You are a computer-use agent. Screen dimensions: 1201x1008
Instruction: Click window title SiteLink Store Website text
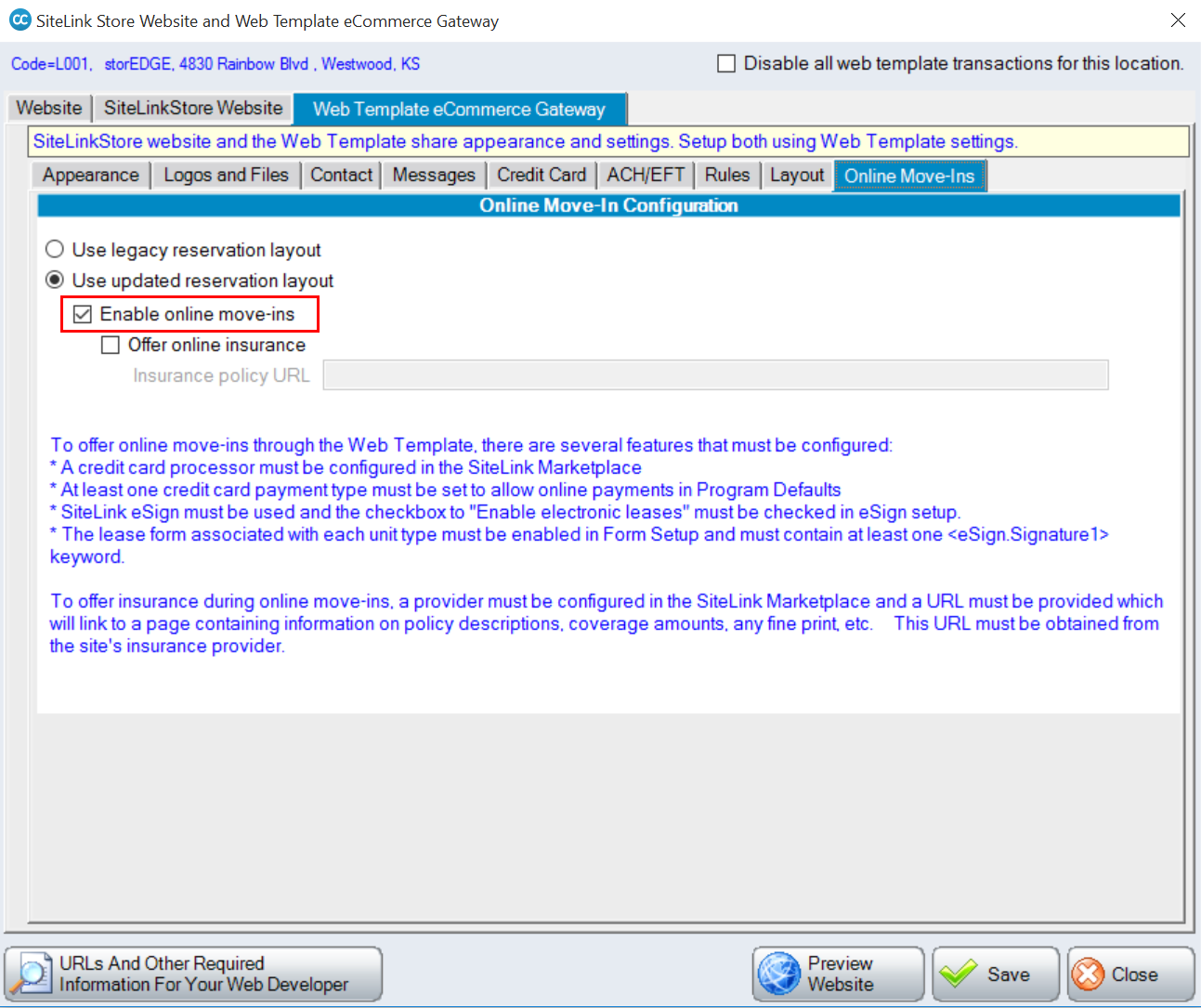click(x=268, y=20)
